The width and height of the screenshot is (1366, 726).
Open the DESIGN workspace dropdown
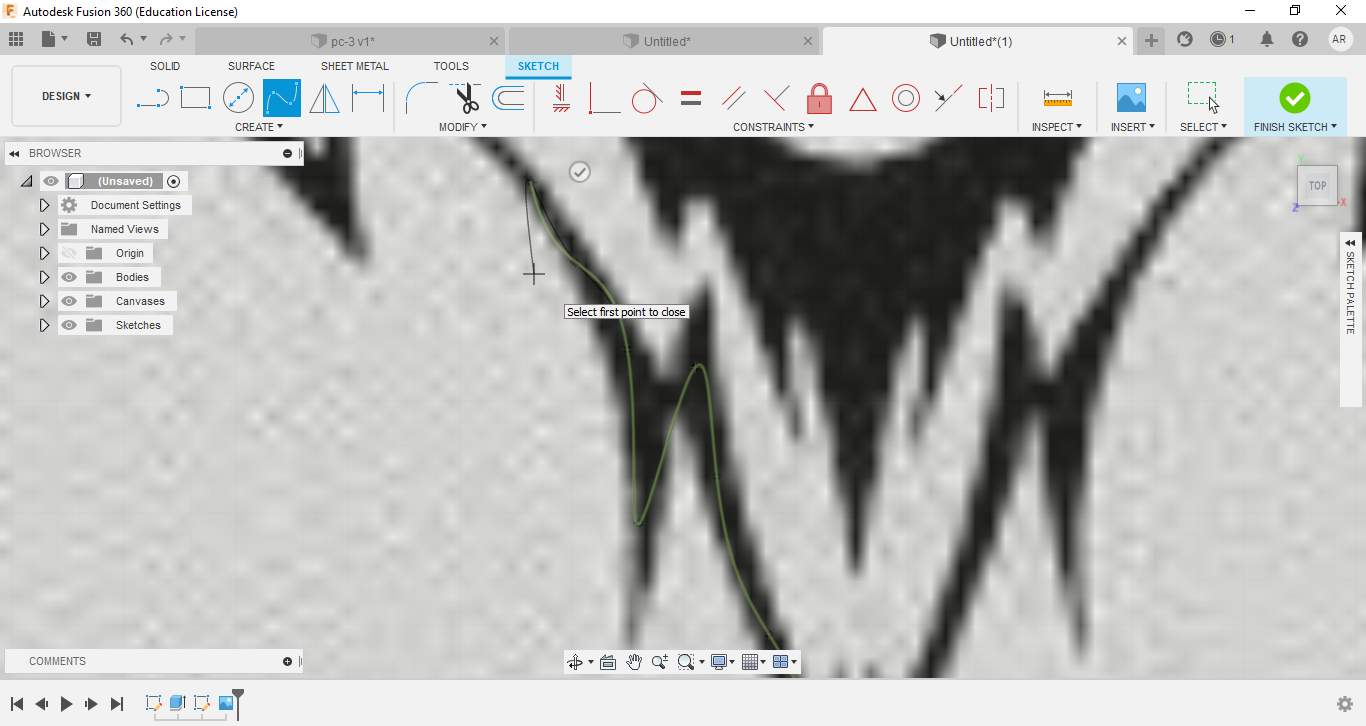[x=66, y=96]
